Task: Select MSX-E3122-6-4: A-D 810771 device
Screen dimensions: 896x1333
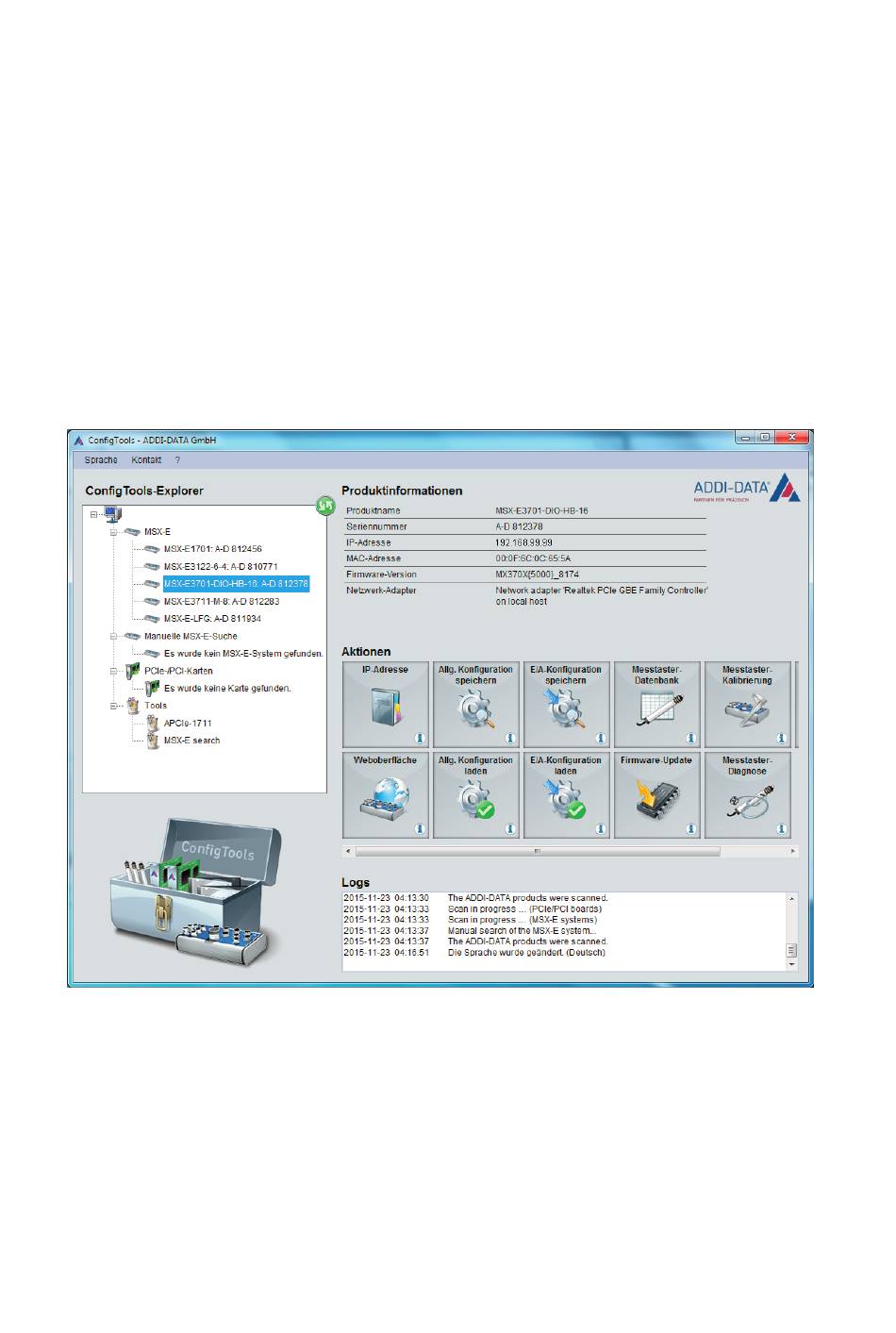Action: [x=221, y=567]
